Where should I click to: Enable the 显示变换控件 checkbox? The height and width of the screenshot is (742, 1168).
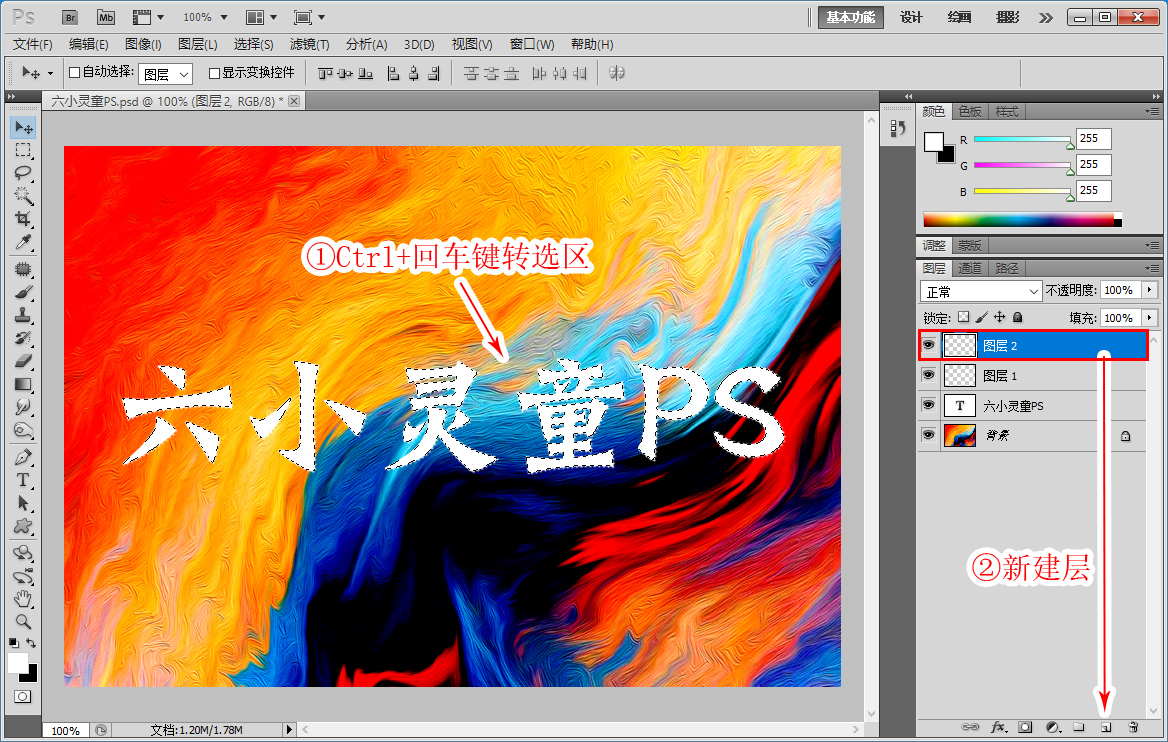(215, 73)
